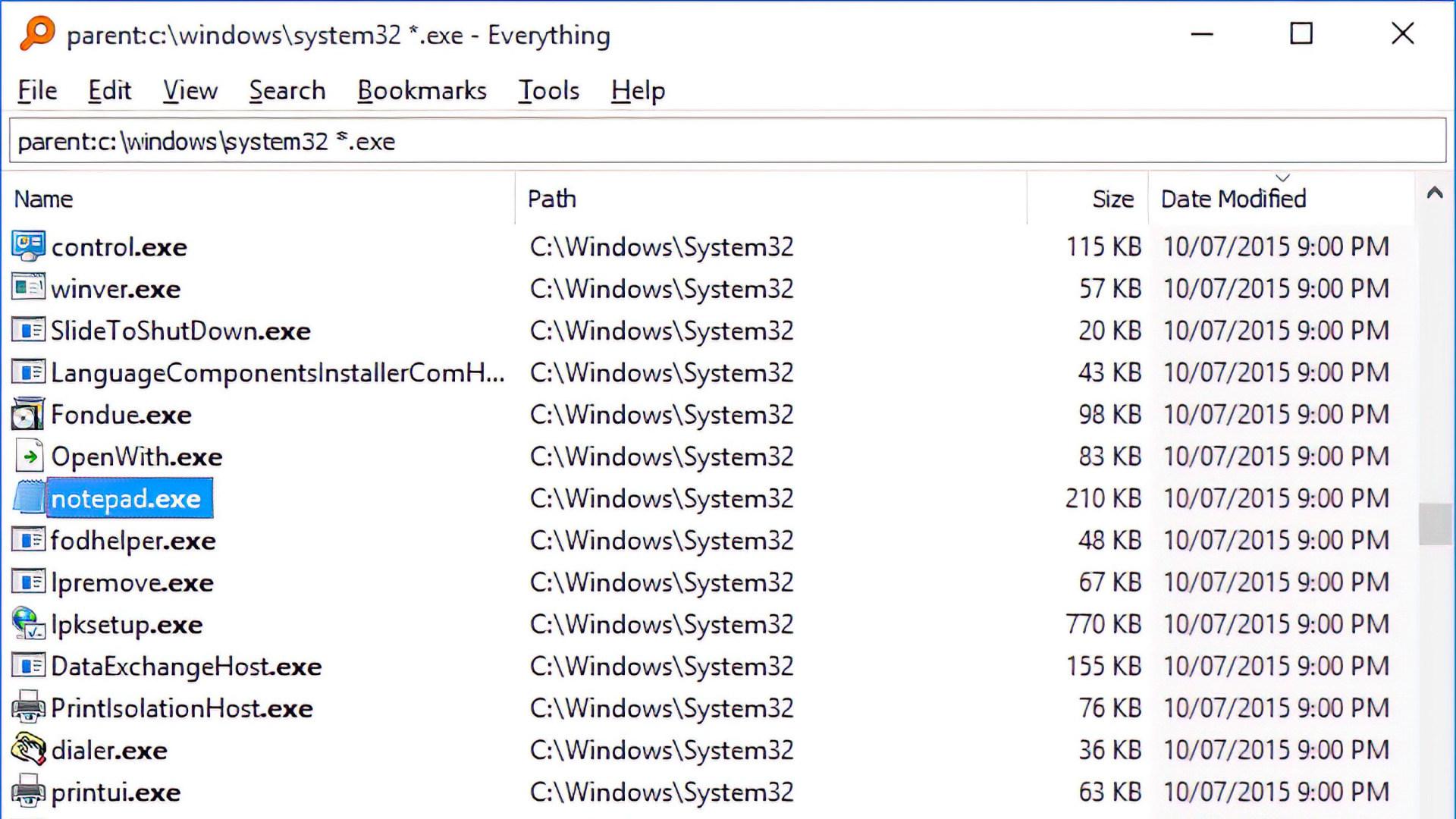Click the fodhelper.exe file icon
1456x819 pixels.
29,540
